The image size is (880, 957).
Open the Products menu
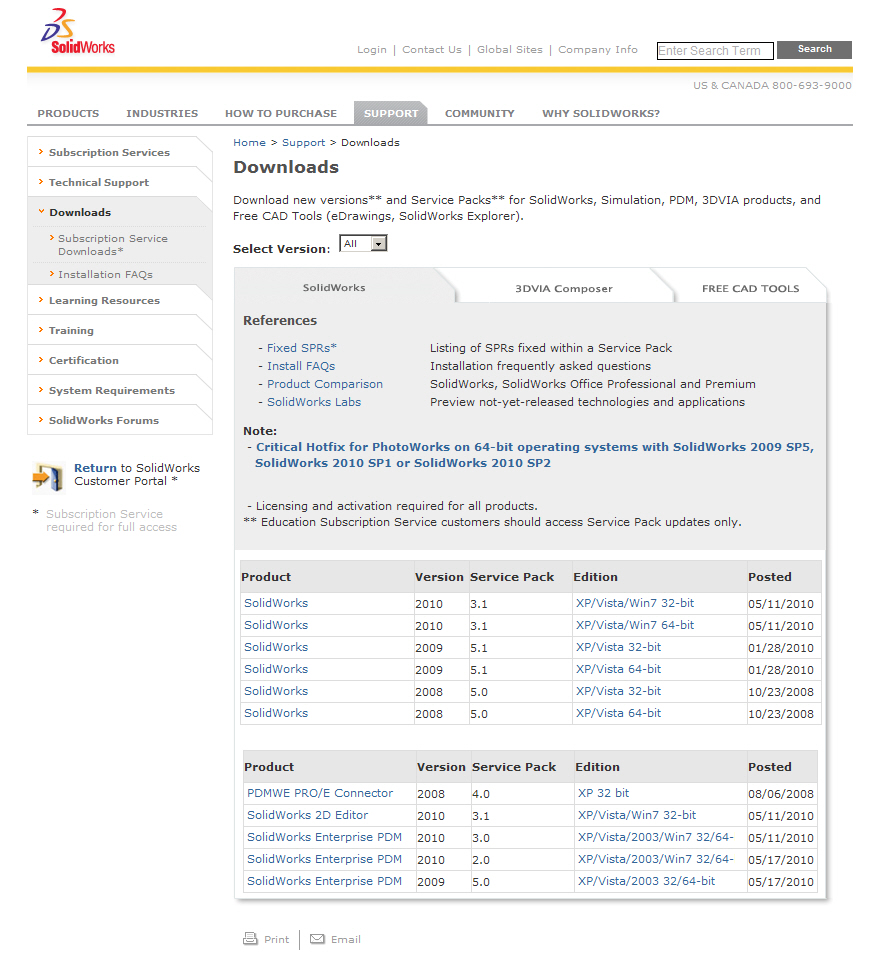click(68, 114)
